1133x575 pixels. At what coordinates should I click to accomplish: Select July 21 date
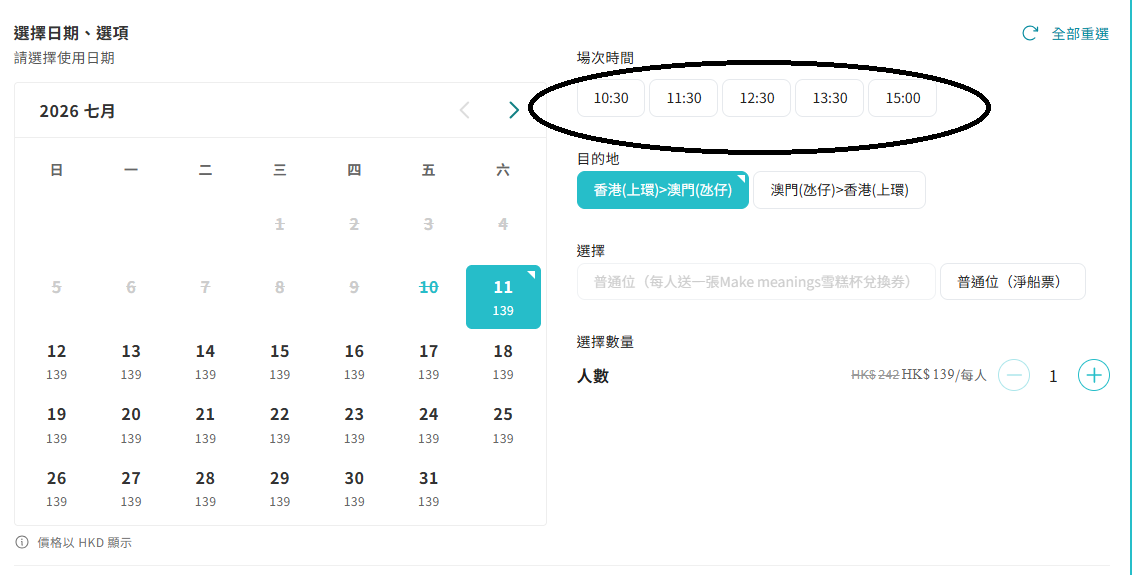(x=205, y=424)
